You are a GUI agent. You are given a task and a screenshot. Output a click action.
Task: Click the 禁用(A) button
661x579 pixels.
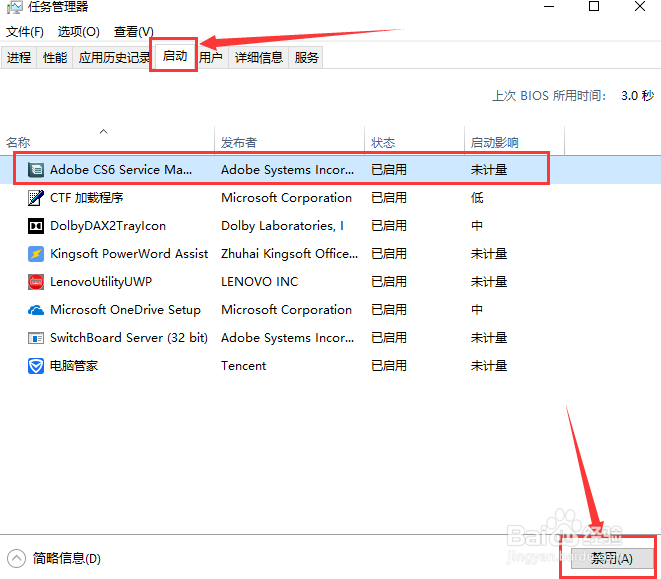tap(611, 559)
